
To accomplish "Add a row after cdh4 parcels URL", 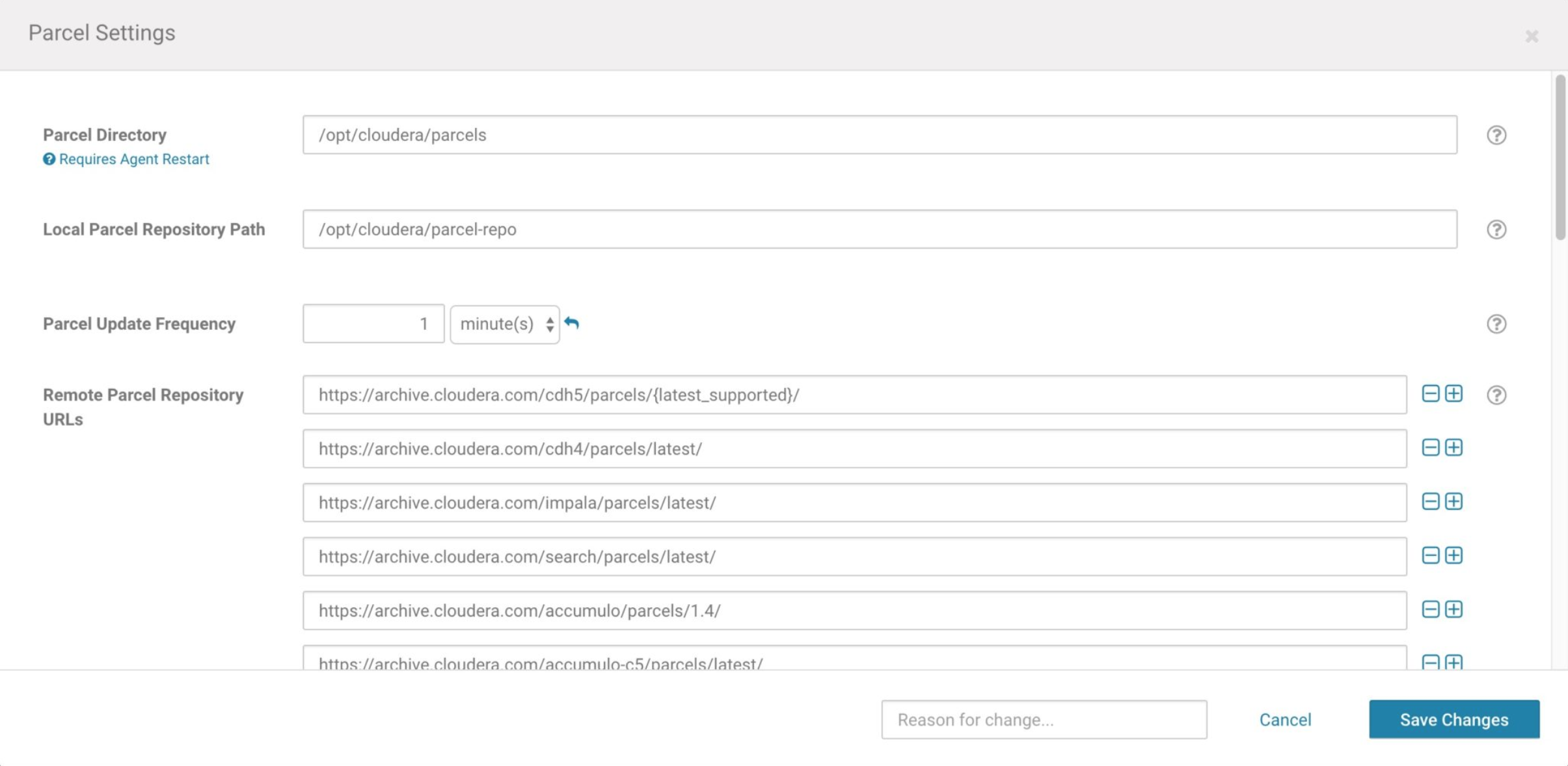I will [x=1453, y=447].
